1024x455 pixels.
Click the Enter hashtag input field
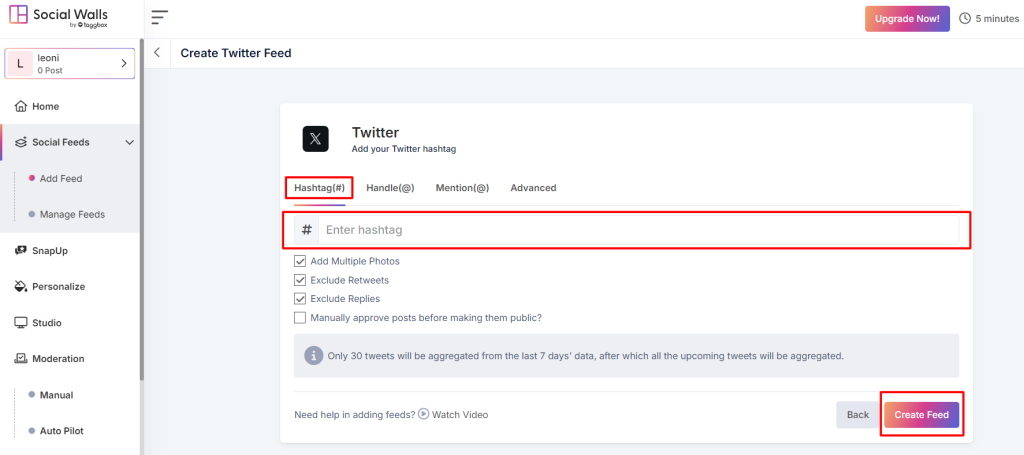pos(640,230)
